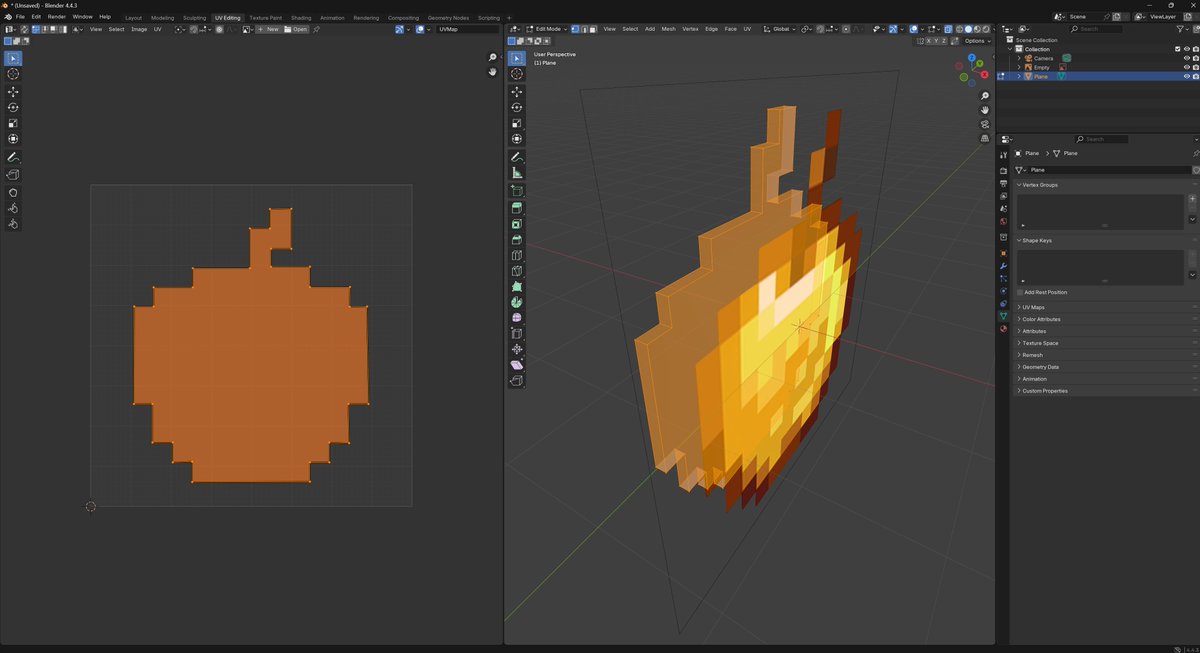Screen dimensions: 1200x653
Task: Toggle the X mirror axis button
Action: point(927,41)
